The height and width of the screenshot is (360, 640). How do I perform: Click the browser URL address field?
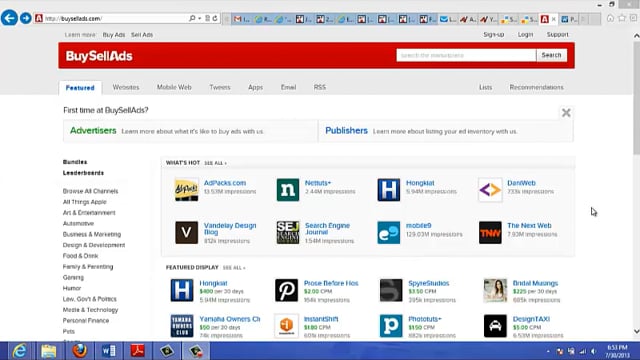[114, 18]
